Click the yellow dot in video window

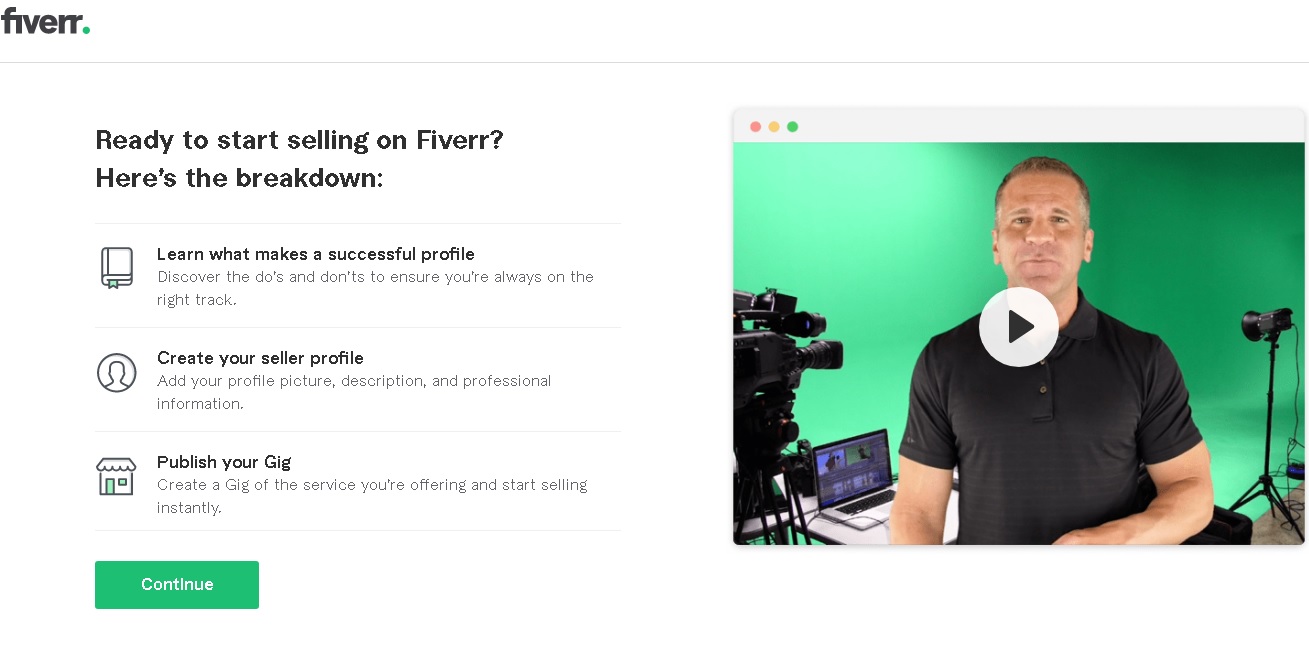(774, 127)
